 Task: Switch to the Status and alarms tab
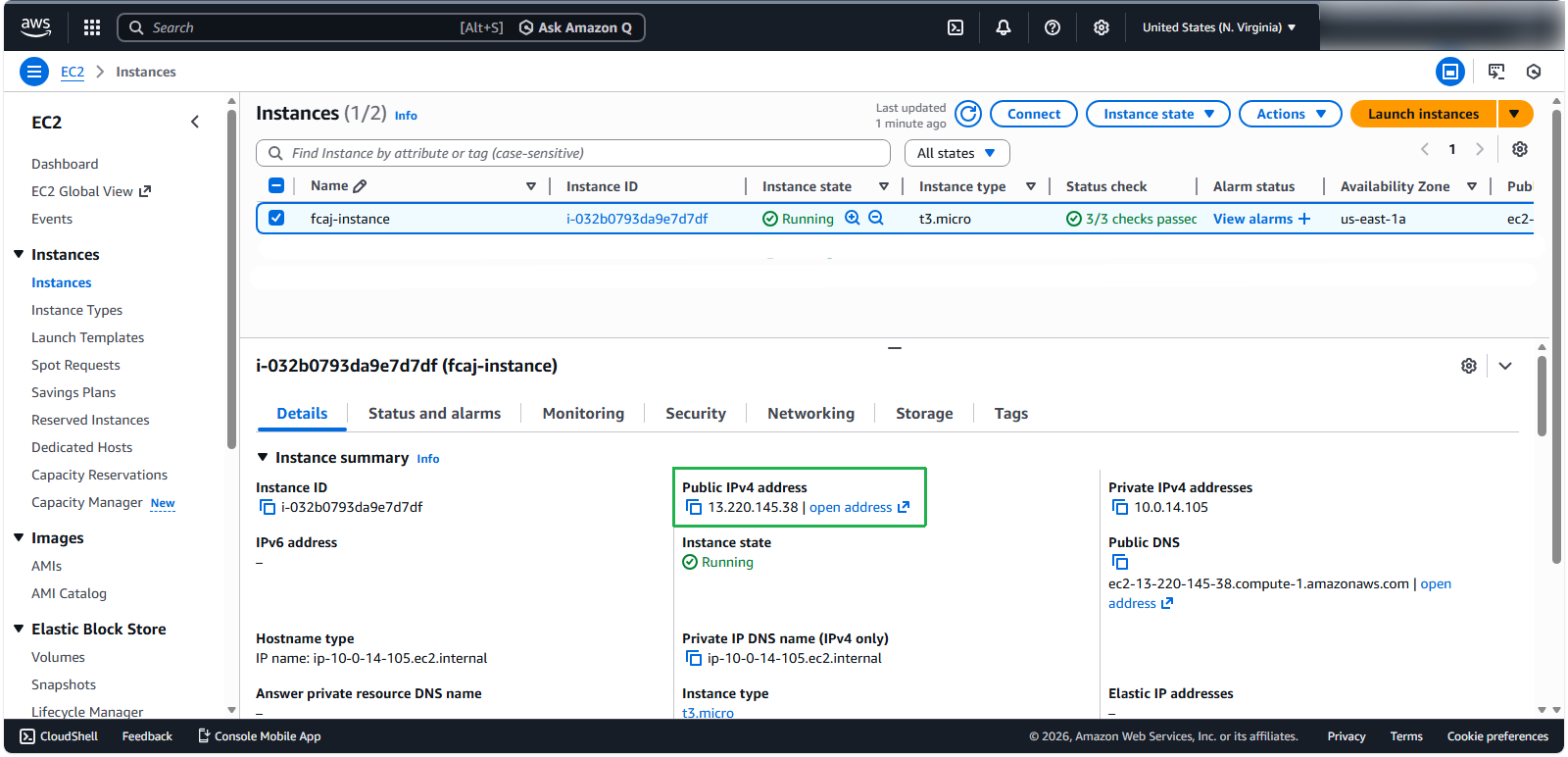pyautogui.click(x=434, y=414)
